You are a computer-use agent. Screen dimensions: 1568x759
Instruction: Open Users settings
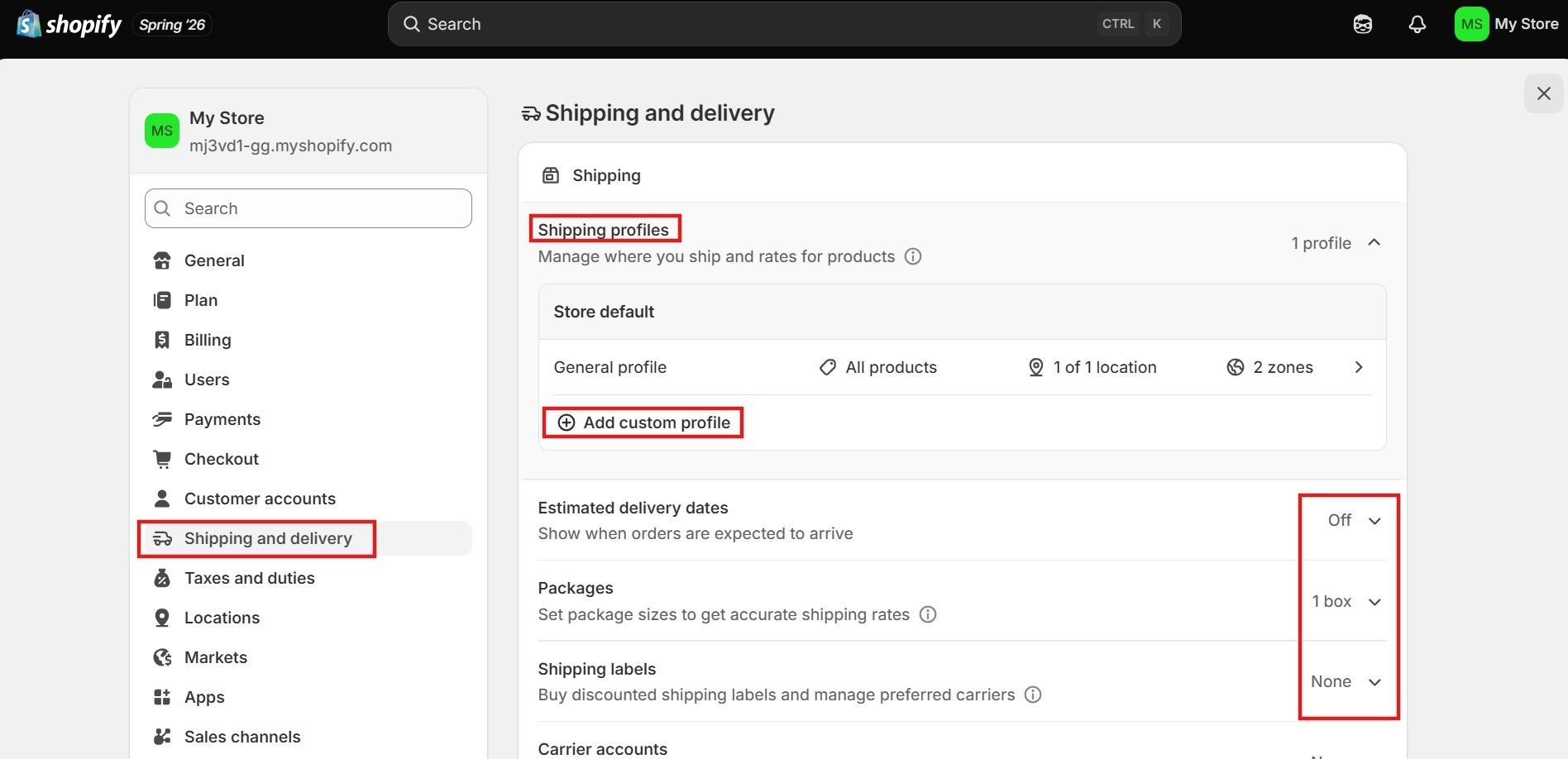pyautogui.click(x=308, y=379)
